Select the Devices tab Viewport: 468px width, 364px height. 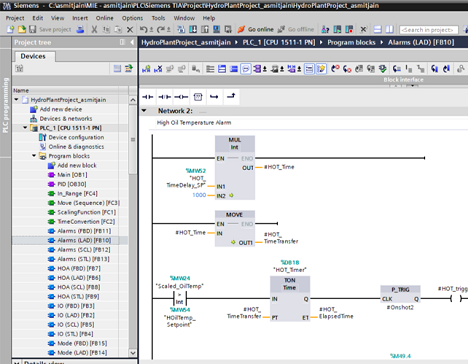click(33, 56)
